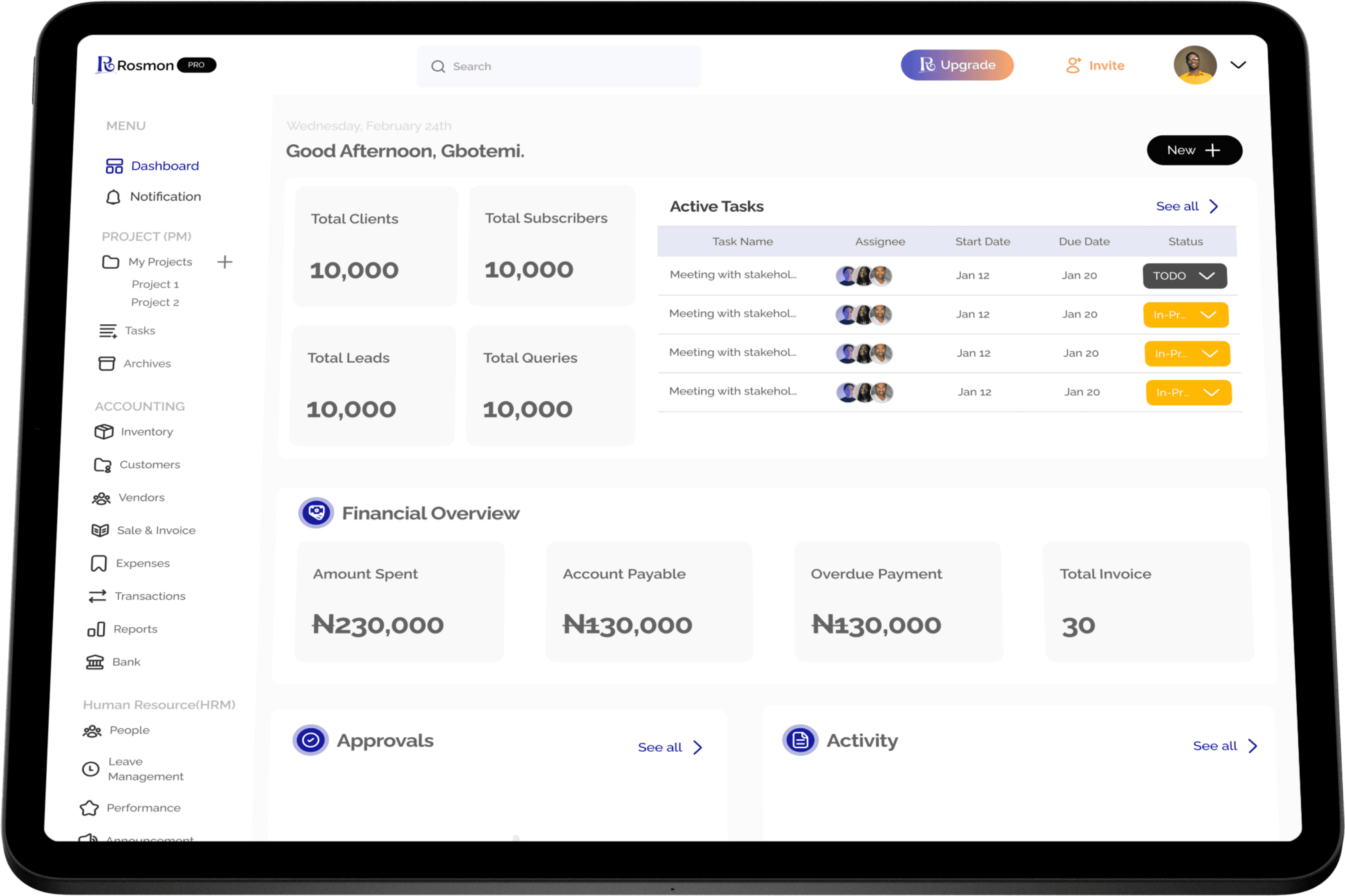The width and height of the screenshot is (1345, 896).
Task: Open the Account Payable card
Action: point(649,602)
